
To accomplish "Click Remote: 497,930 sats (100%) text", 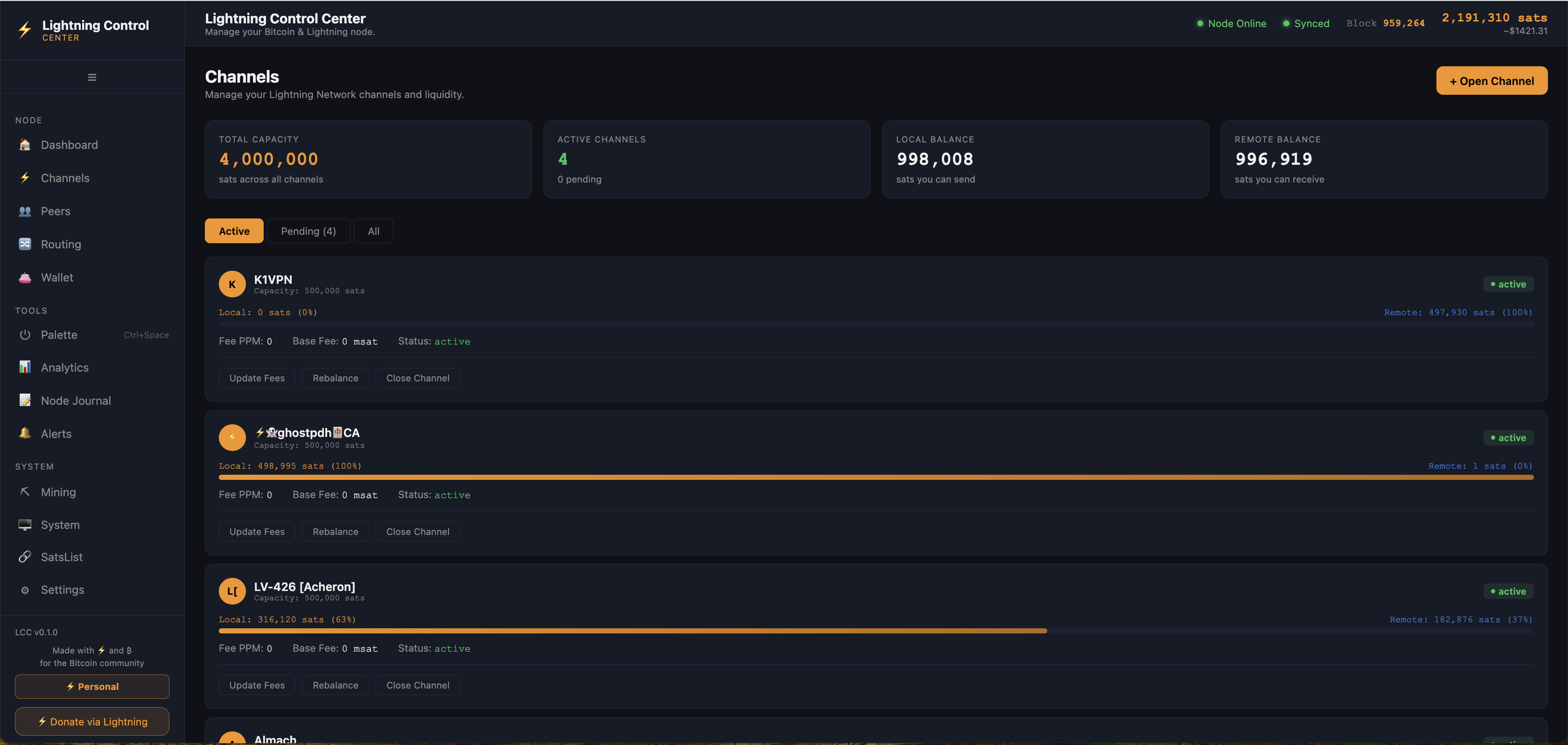I will point(1458,312).
